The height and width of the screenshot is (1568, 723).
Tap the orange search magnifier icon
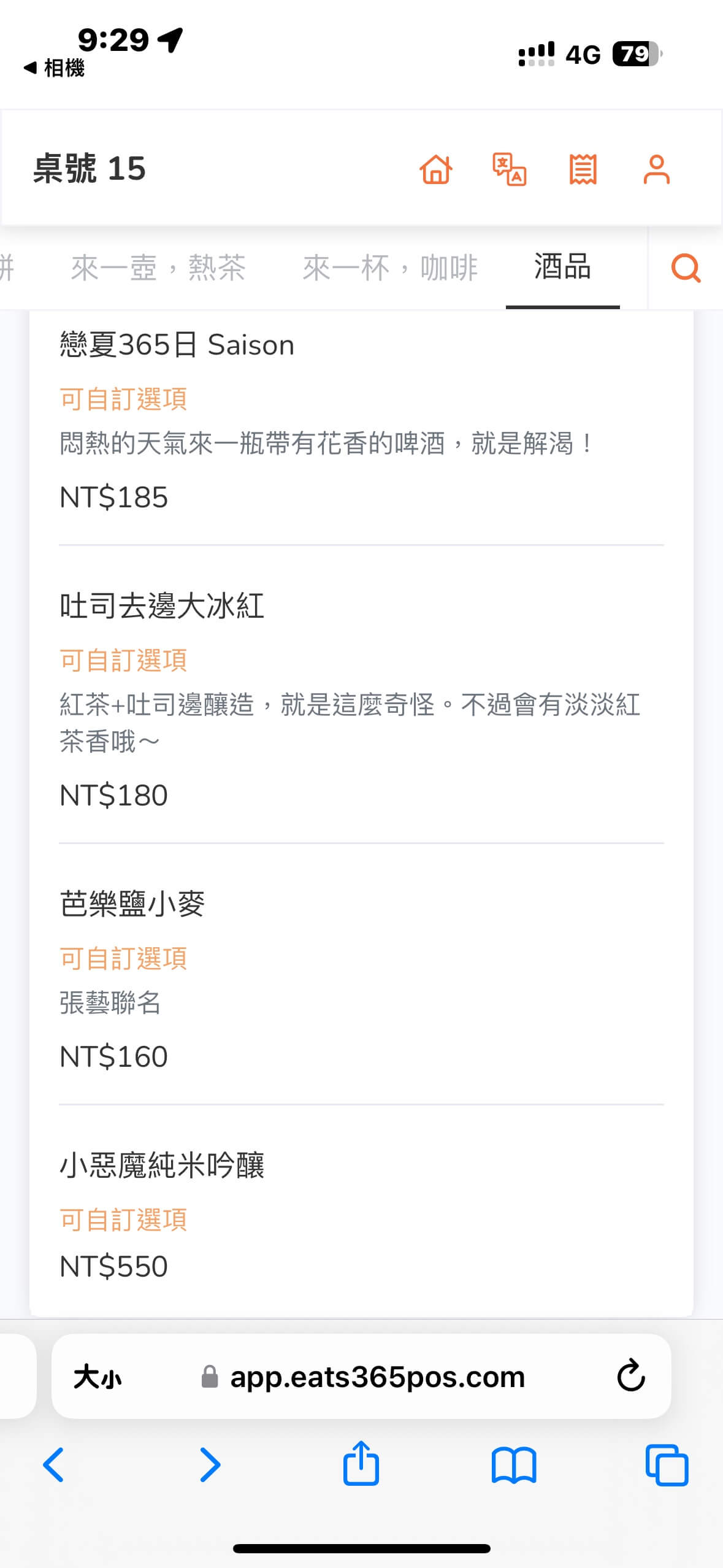[686, 267]
